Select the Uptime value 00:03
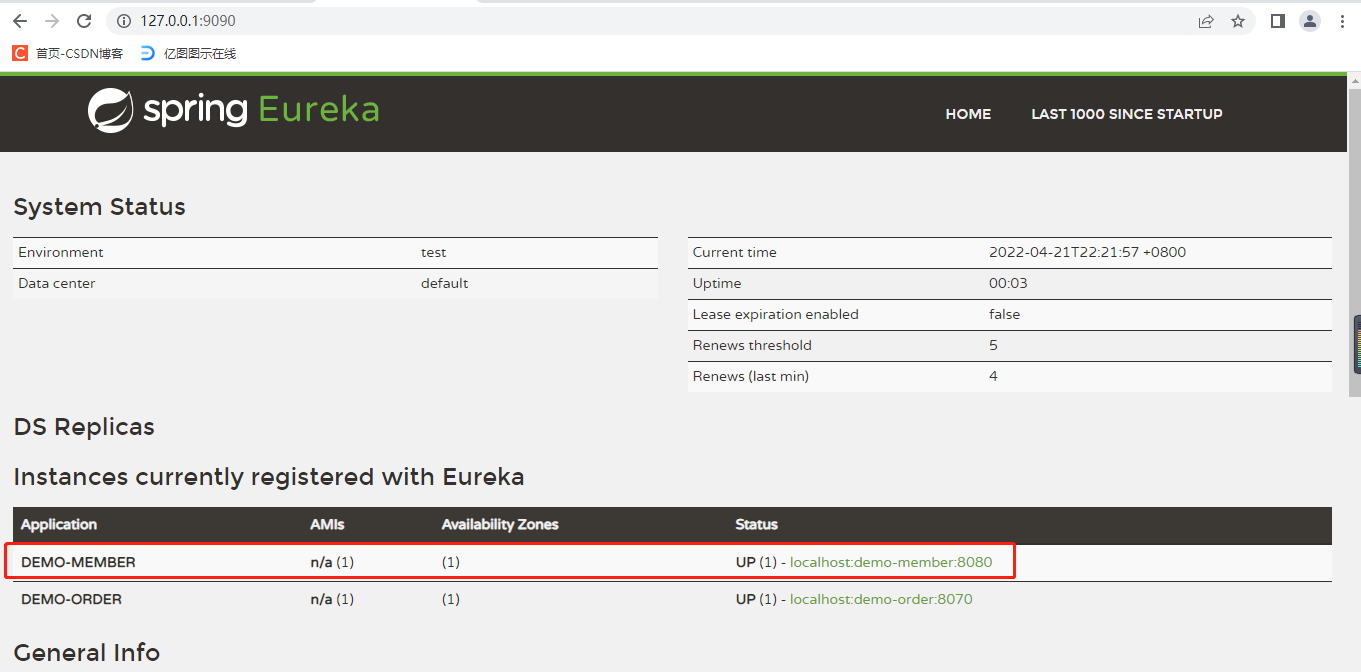This screenshot has width=1361, height=672. point(1008,283)
